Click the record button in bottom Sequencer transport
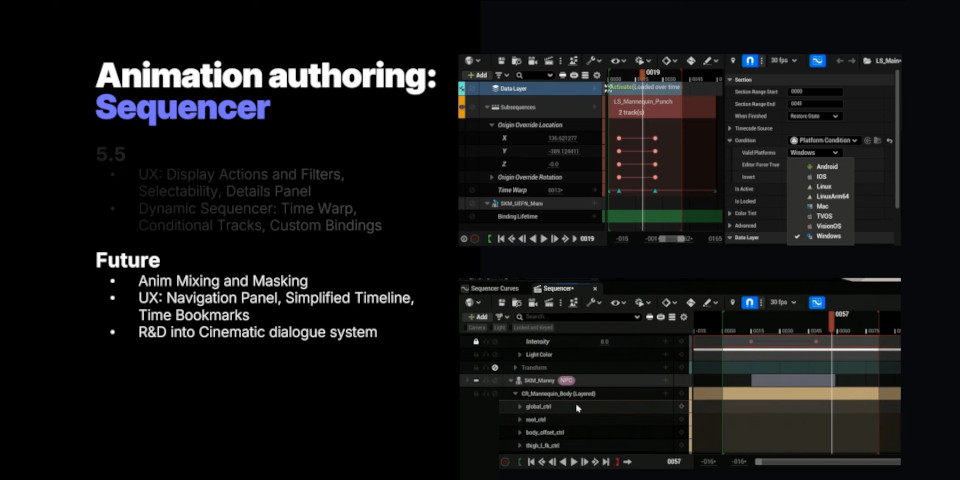The width and height of the screenshot is (960, 480). pyautogui.click(x=504, y=461)
